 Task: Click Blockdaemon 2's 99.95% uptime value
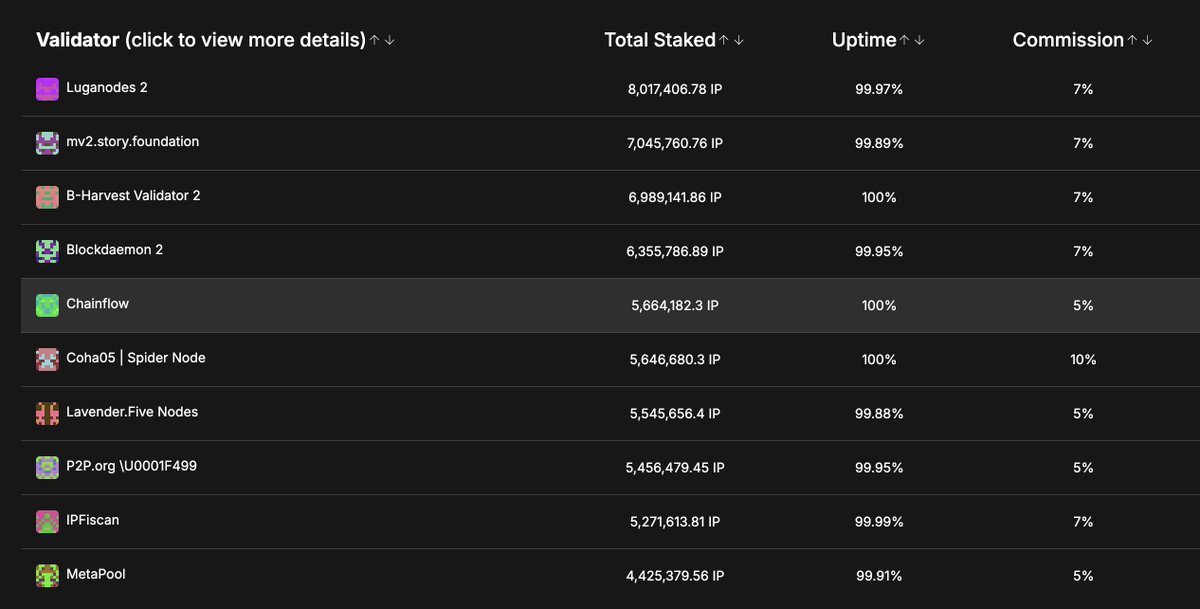(879, 251)
